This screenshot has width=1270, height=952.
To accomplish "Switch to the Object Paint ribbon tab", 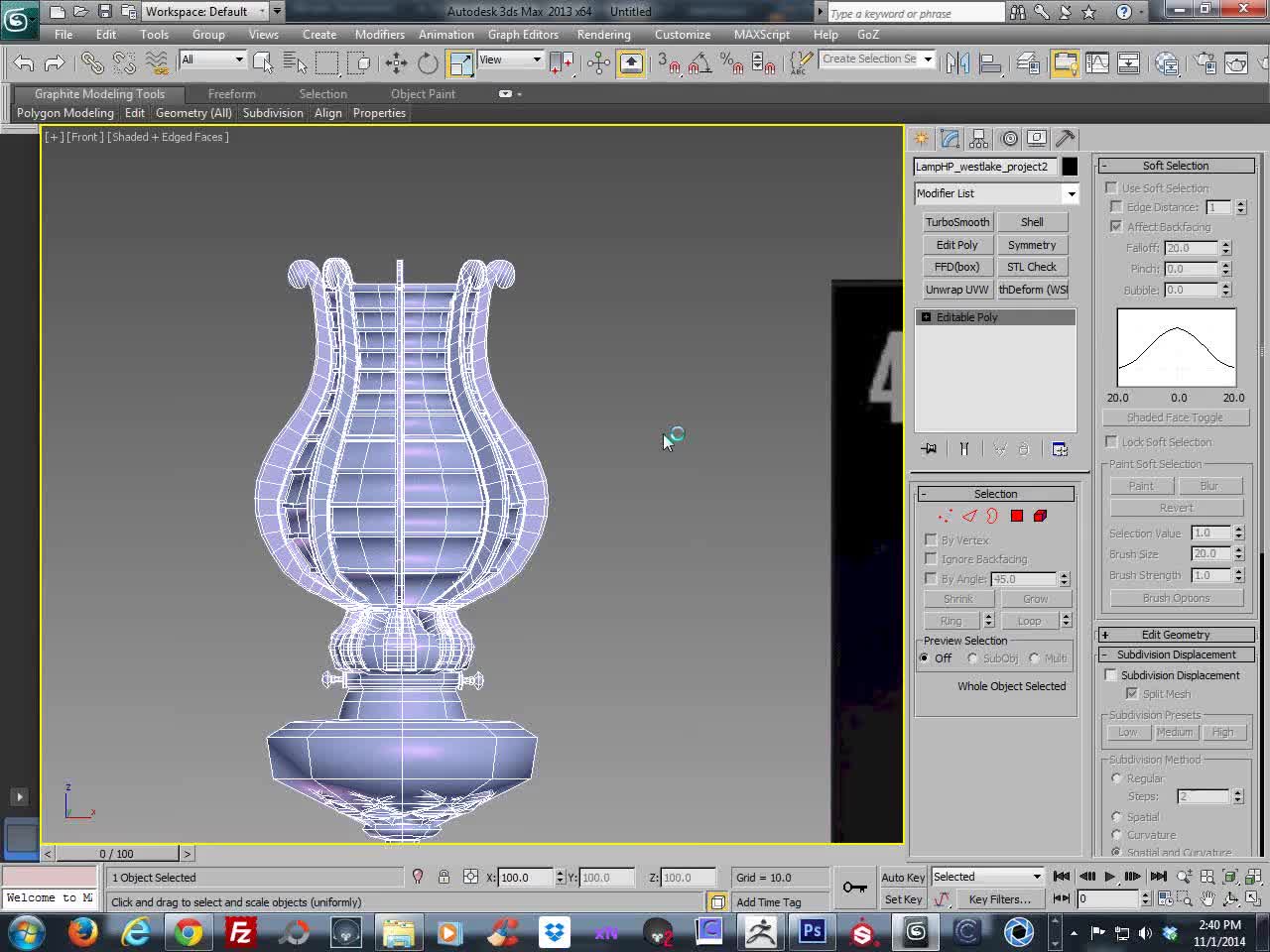I will (423, 94).
